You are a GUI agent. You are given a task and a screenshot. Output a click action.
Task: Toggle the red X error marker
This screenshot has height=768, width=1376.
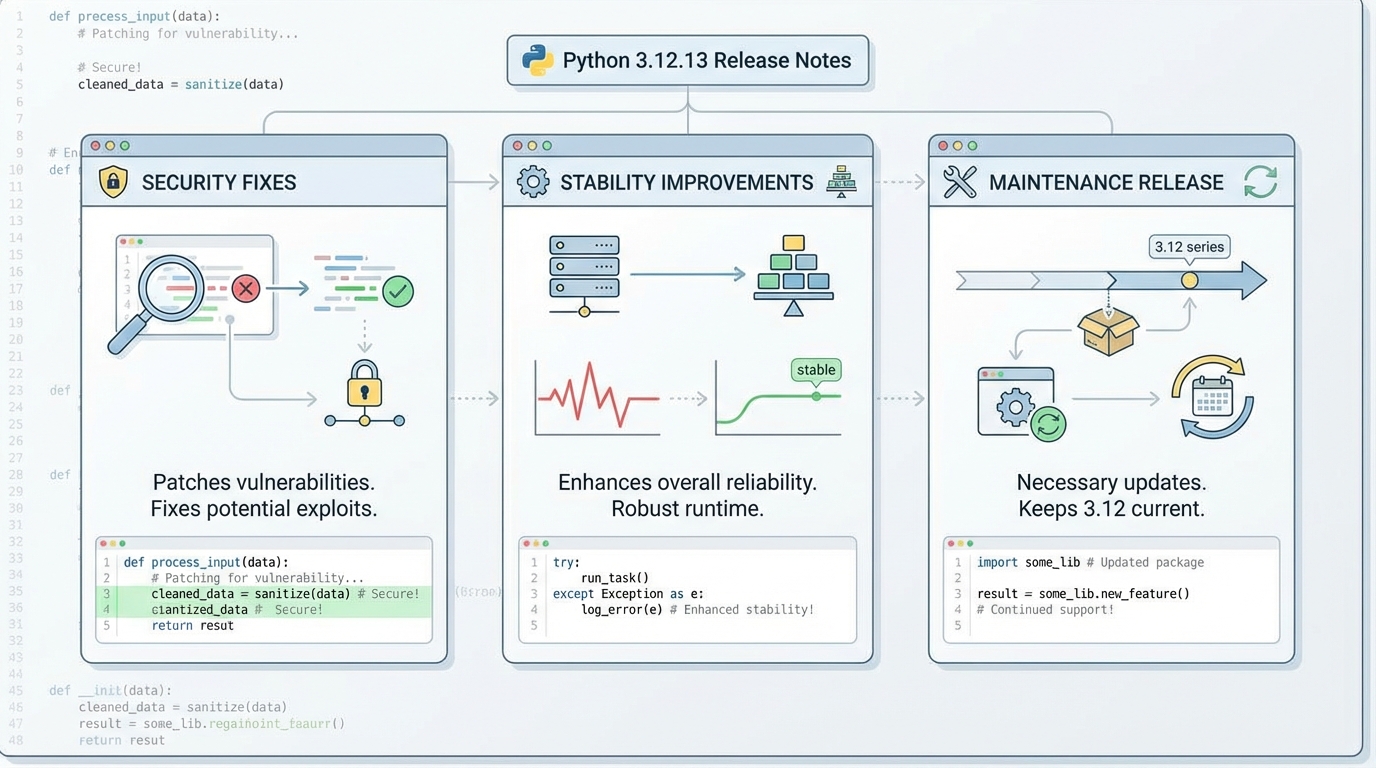245,289
